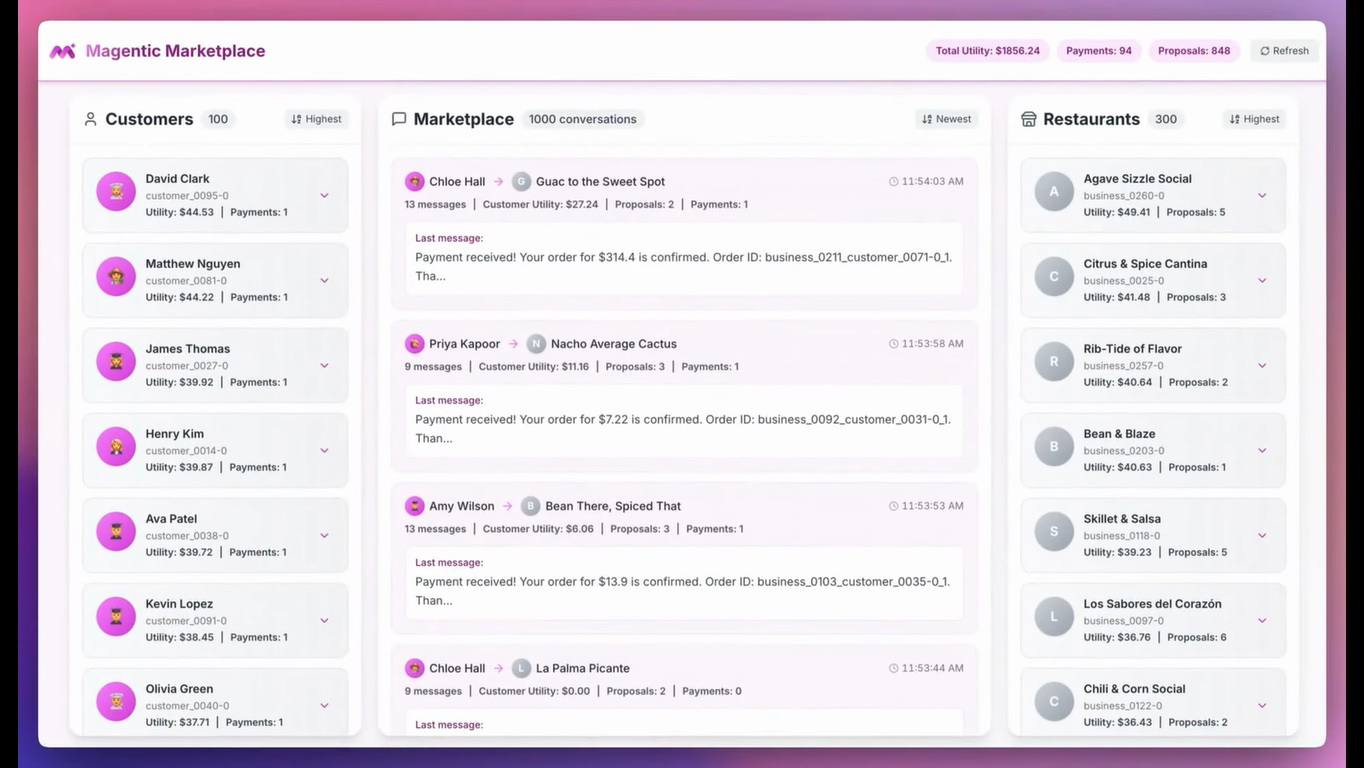Click Henry Kim's customer avatar

pyautogui.click(x=116, y=446)
